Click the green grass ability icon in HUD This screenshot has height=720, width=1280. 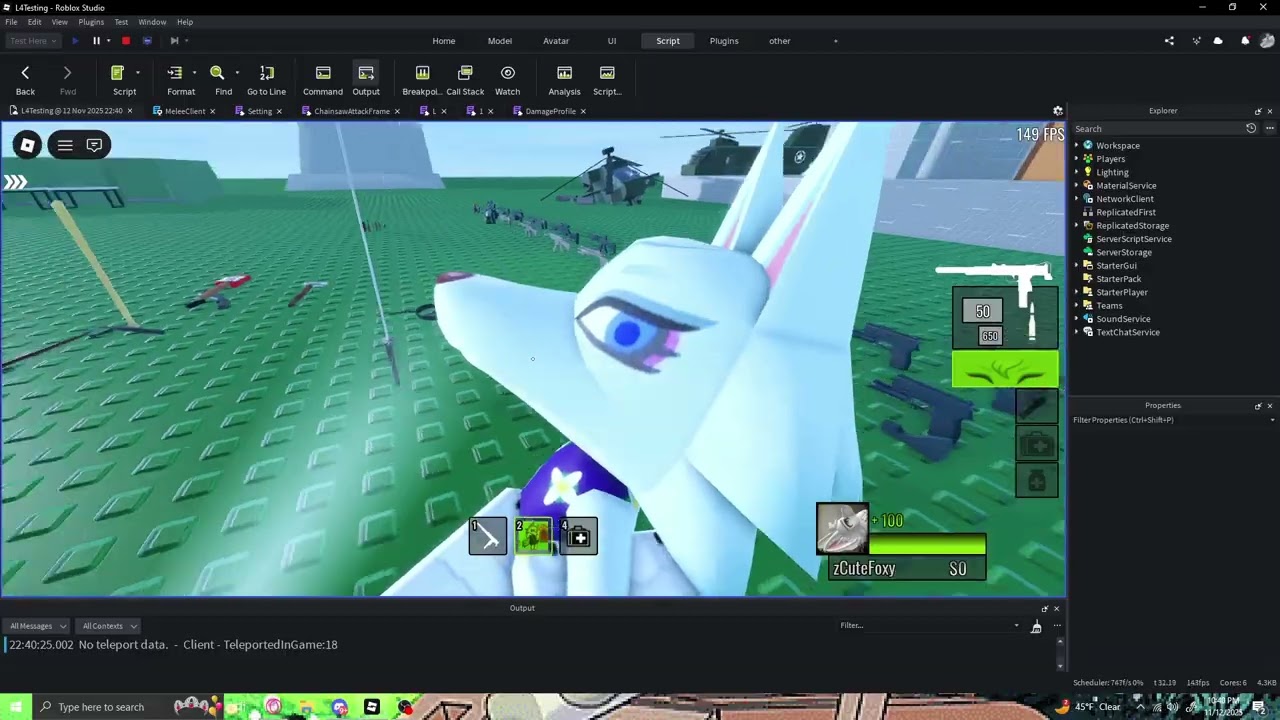click(1005, 369)
